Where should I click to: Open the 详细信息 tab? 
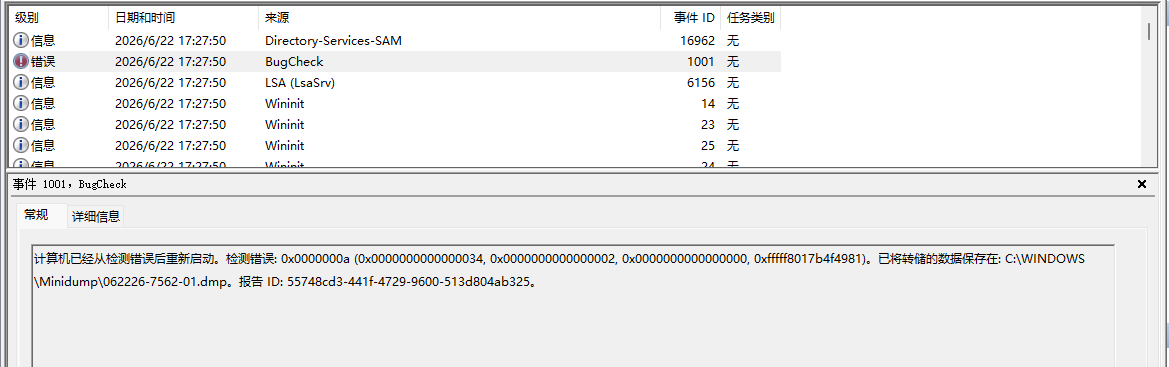point(95,217)
